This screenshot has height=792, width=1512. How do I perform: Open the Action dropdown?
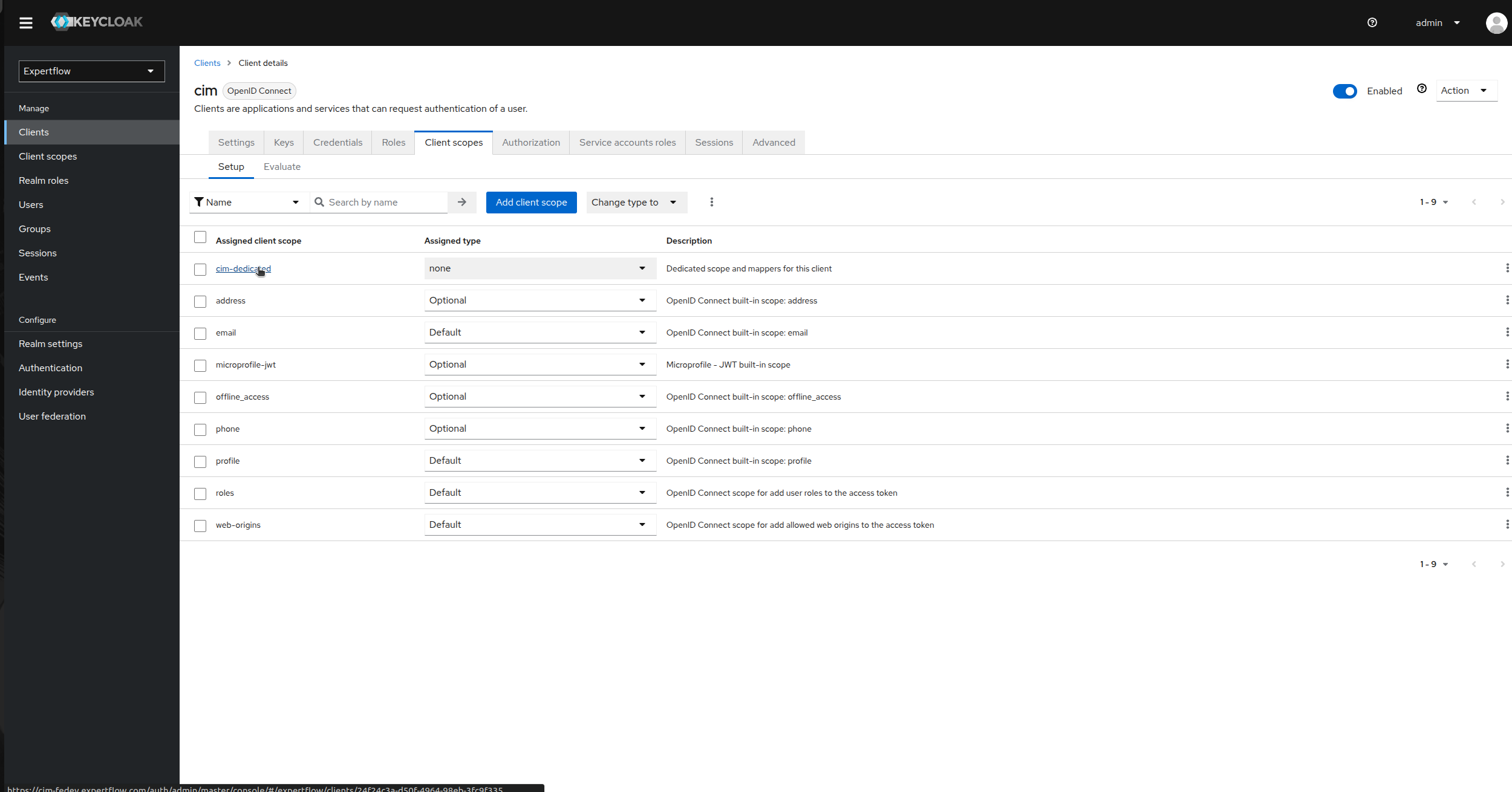click(x=1466, y=90)
